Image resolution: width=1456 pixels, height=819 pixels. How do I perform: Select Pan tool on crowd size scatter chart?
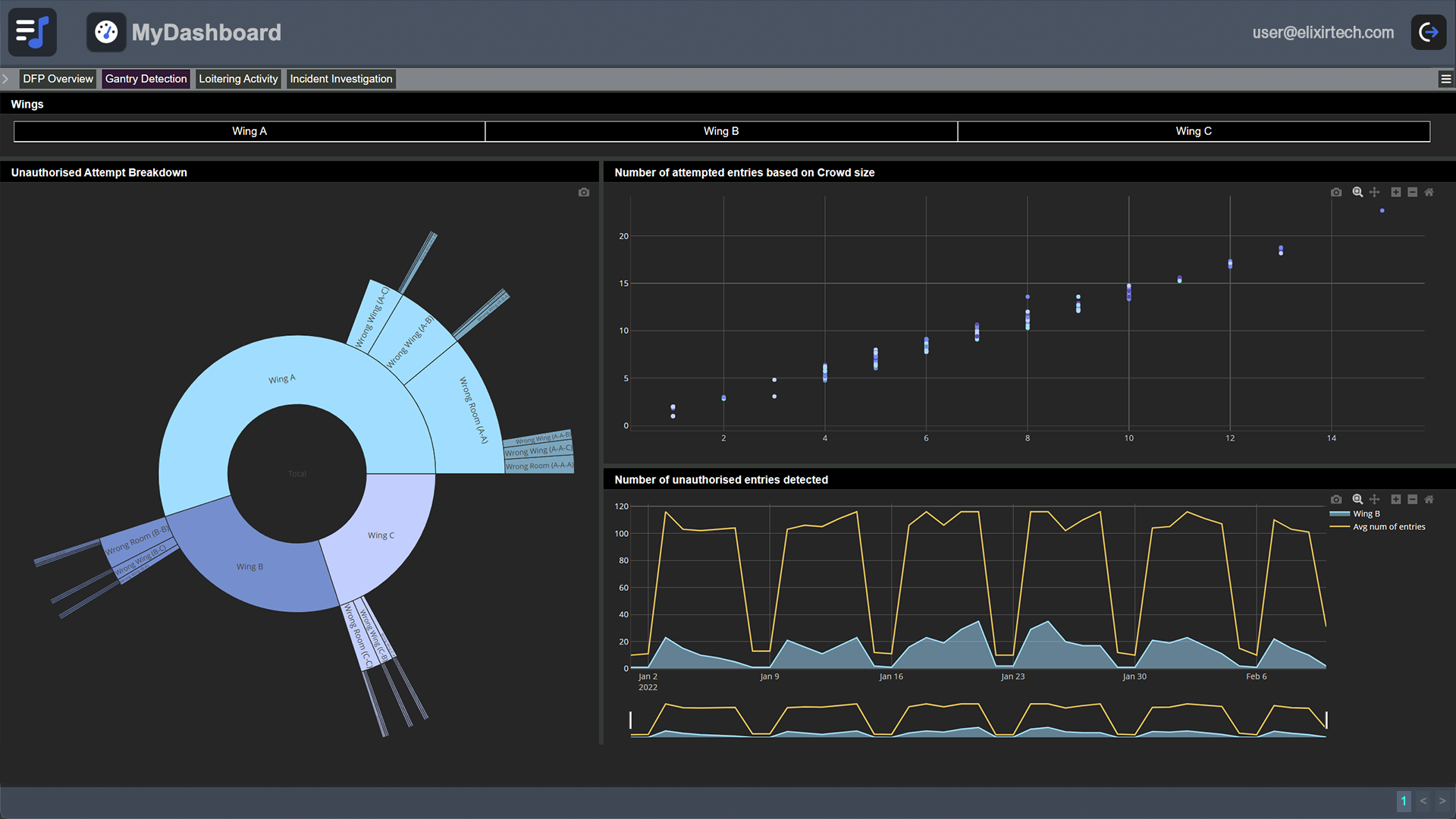[x=1374, y=193]
